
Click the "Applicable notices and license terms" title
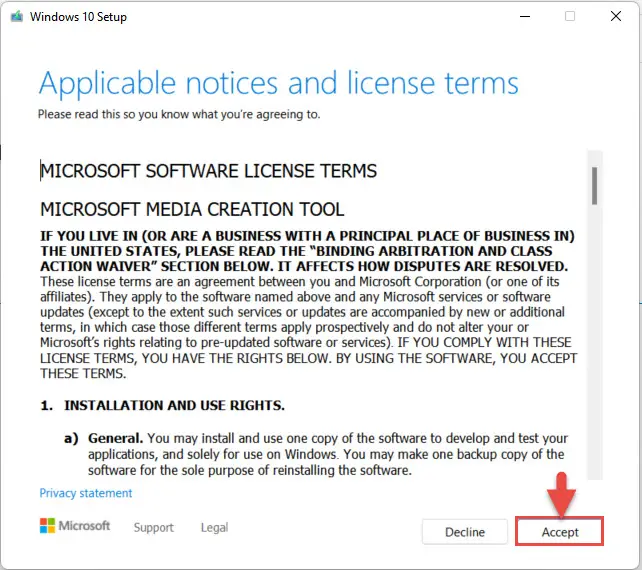[278, 83]
